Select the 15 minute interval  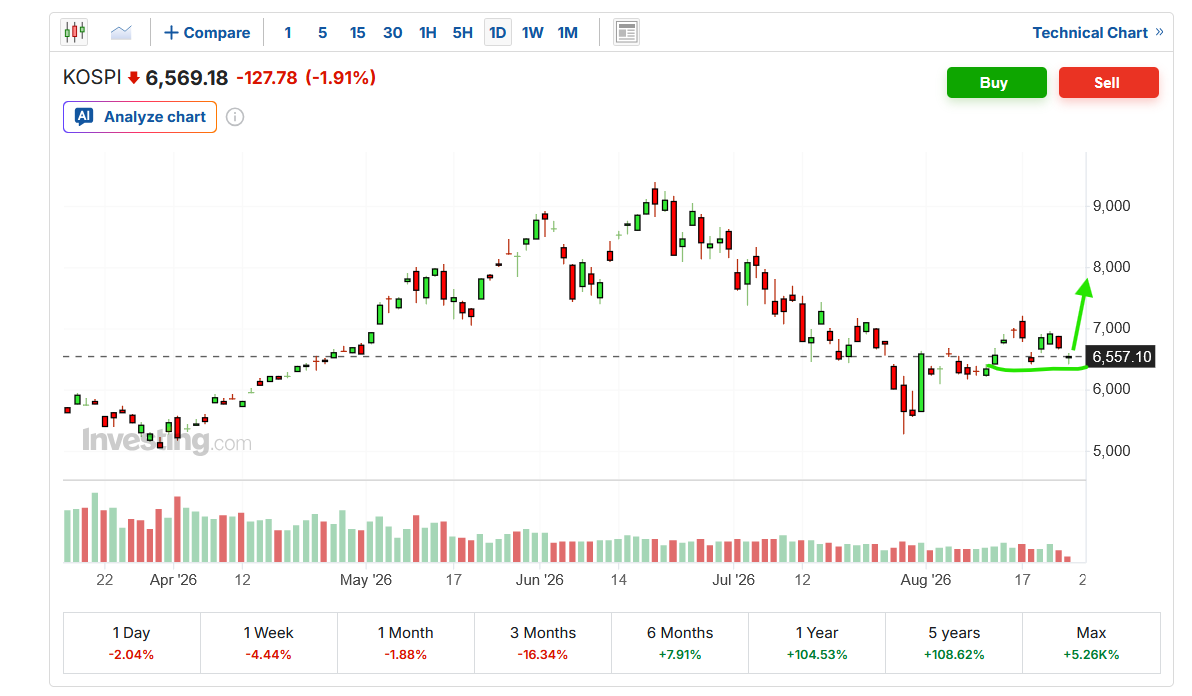[357, 33]
